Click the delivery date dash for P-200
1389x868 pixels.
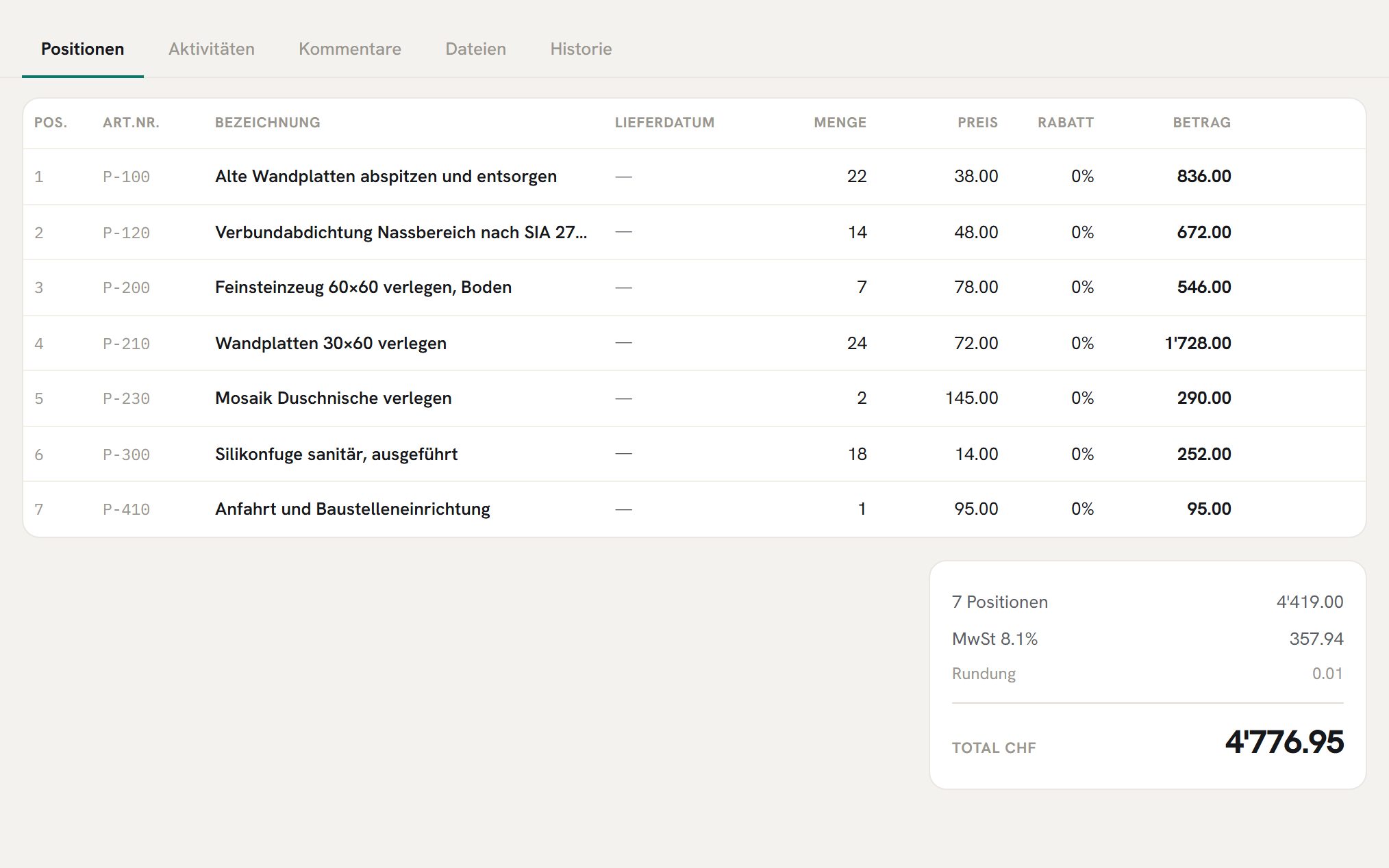[623, 288]
